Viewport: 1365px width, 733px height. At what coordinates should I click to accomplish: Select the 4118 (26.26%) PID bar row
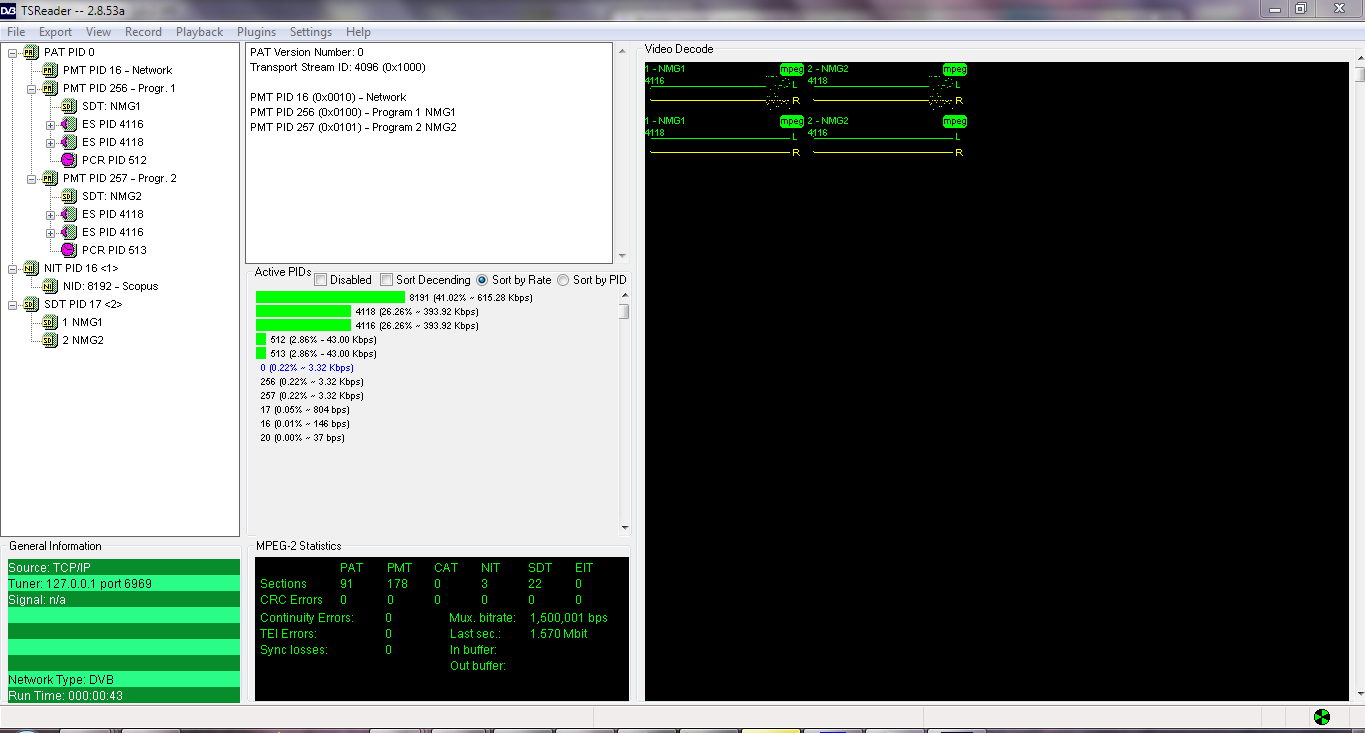point(367,311)
